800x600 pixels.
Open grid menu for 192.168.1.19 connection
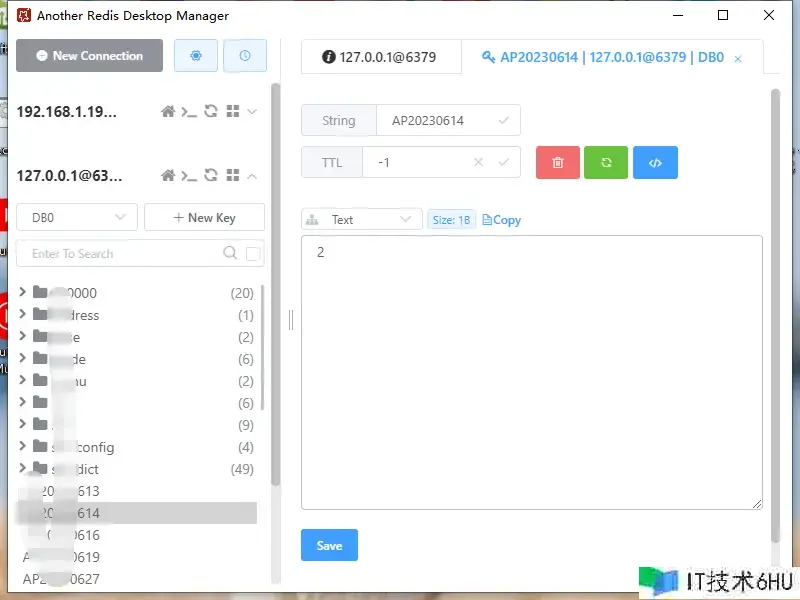232,112
